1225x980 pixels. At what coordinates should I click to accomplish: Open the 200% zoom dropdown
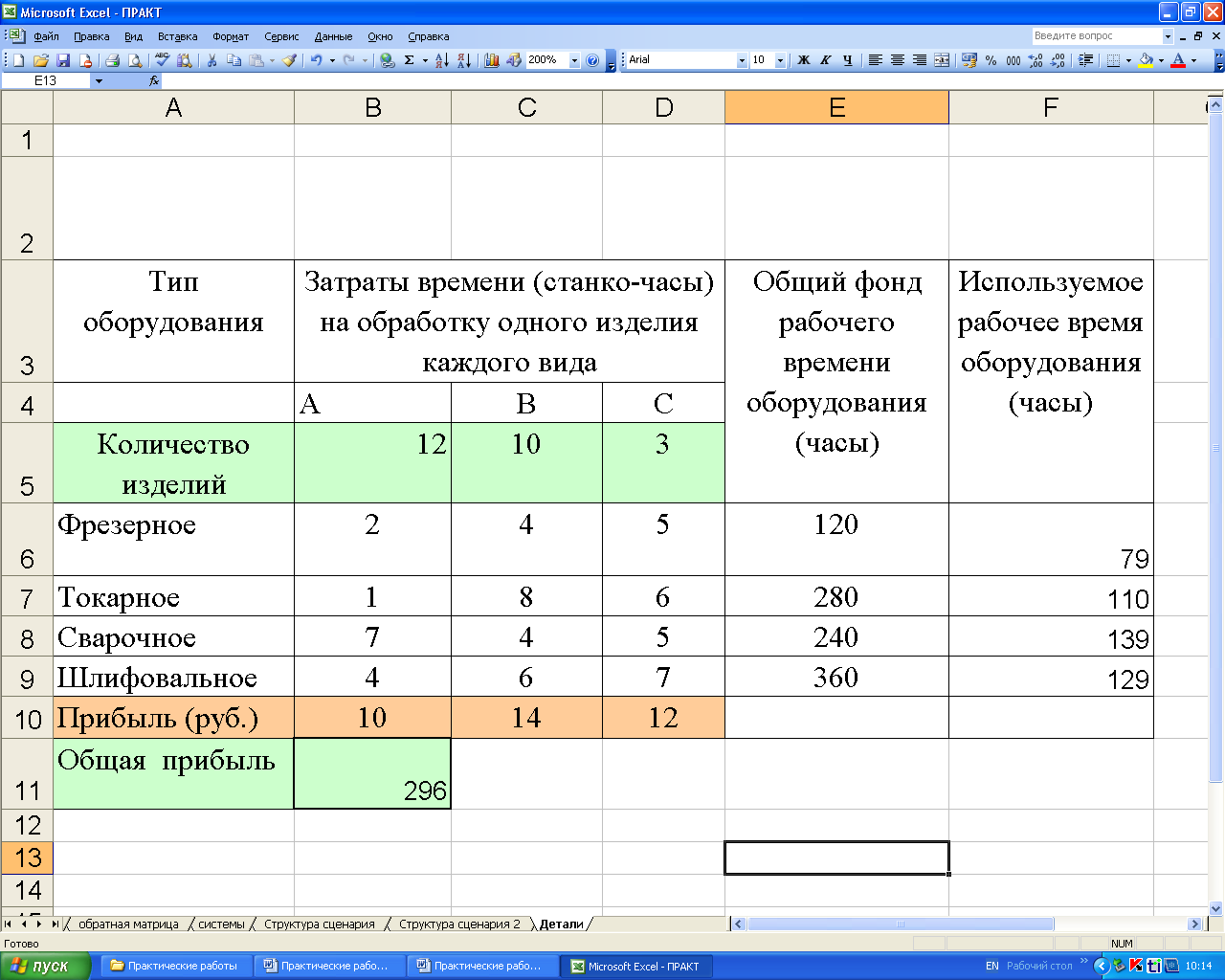574,60
